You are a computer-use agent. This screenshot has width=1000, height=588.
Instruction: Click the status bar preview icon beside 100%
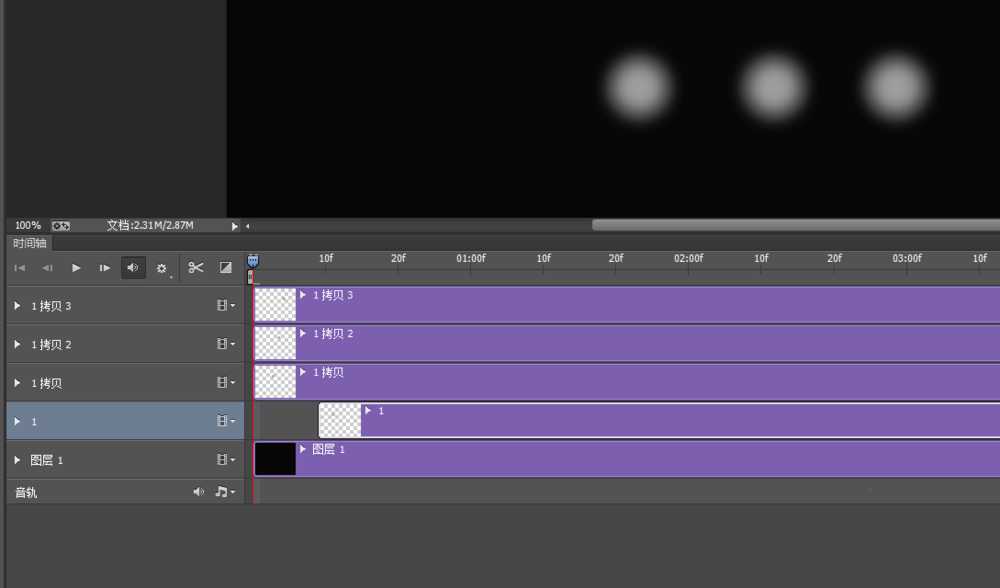(61, 226)
